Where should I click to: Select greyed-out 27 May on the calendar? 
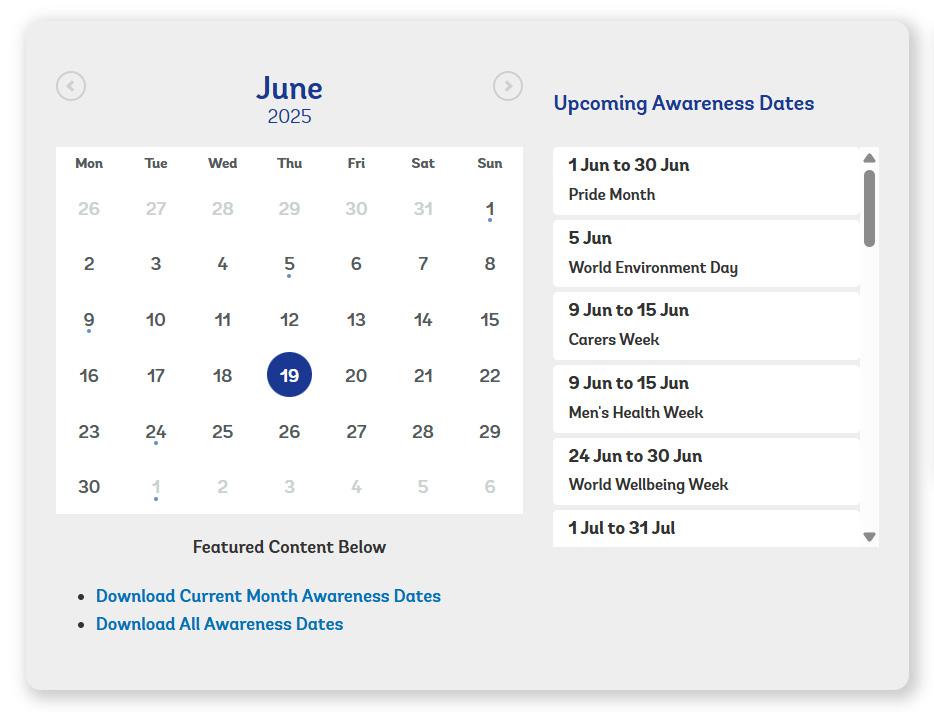pyautogui.click(x=156, y=209)
